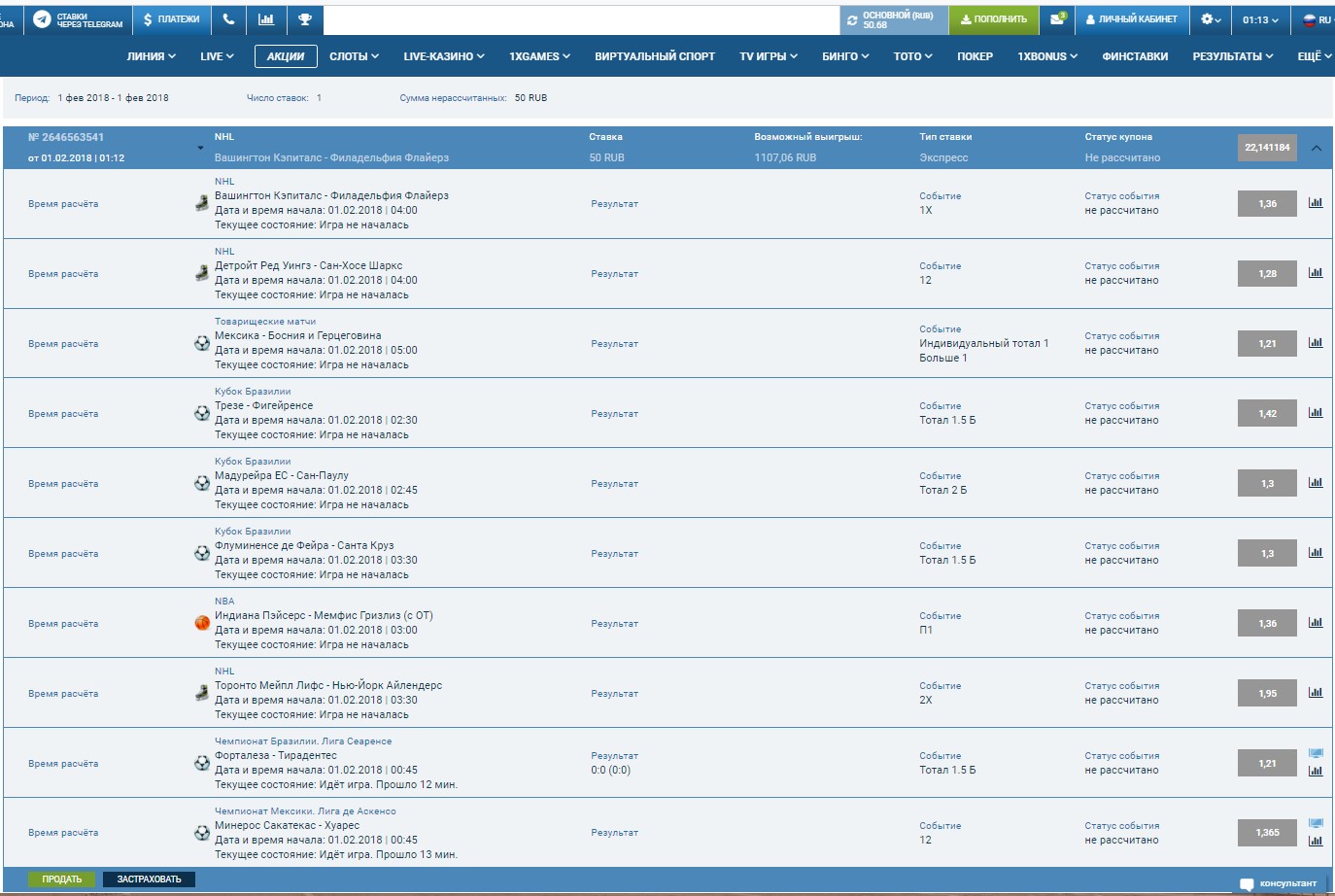Collapse the coupon 2646563541 details
Viewport: 1335px width, 896px height.
(x=1316, y=148)
